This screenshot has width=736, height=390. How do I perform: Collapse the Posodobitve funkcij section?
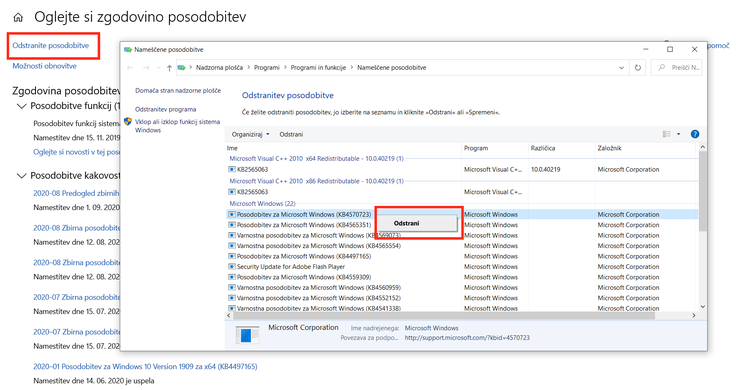tap(21, 106)
